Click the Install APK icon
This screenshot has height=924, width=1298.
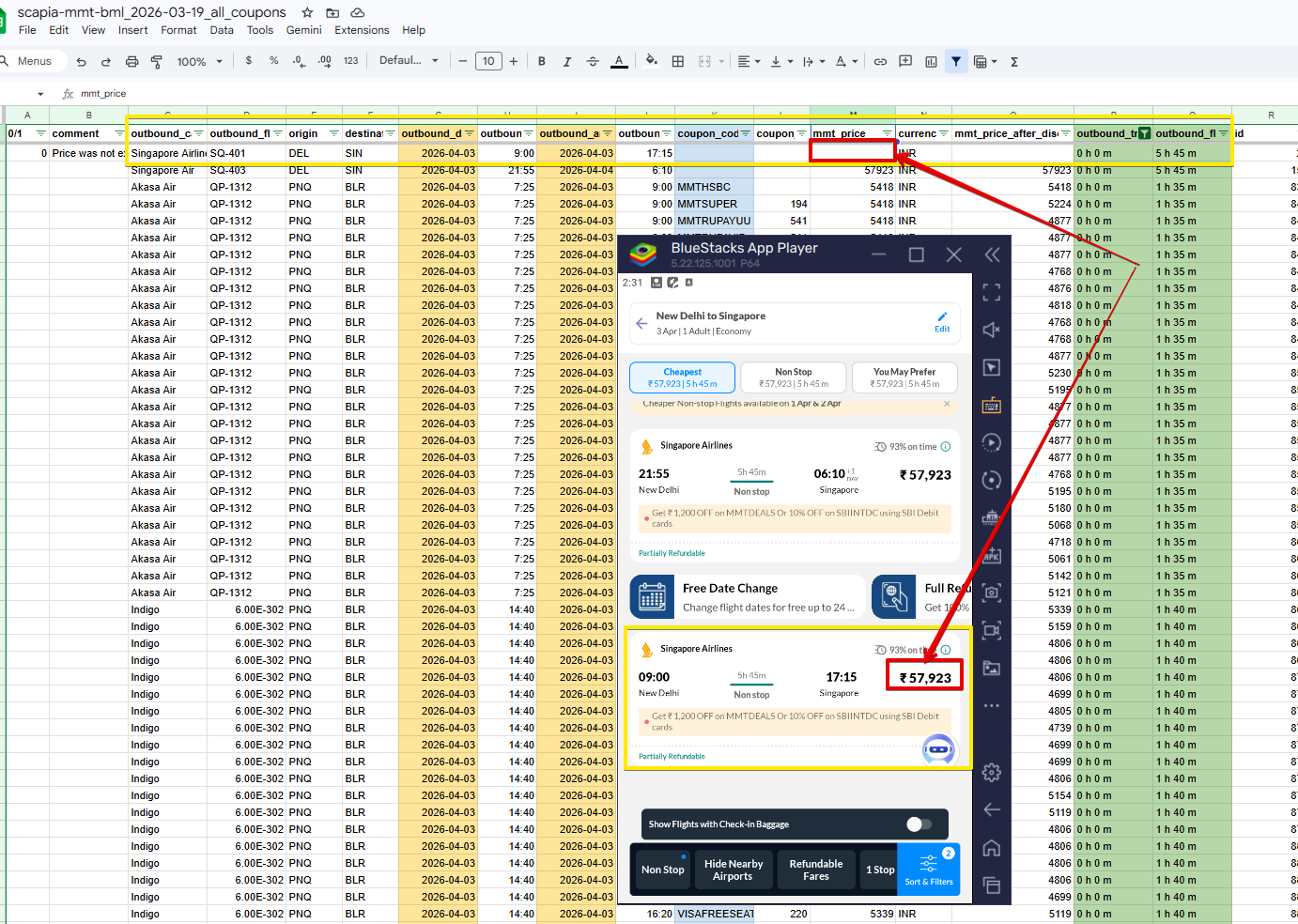click(991, 555)
